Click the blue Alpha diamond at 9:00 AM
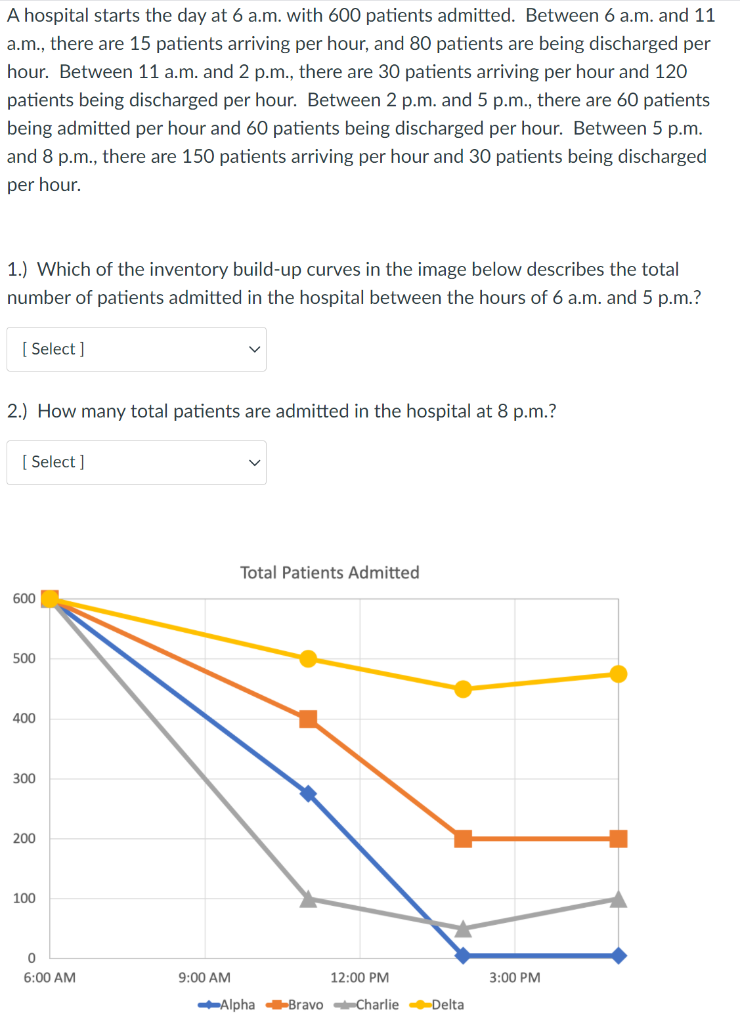Viewport: 740px width, 1024px height. (x=306, y=791)
